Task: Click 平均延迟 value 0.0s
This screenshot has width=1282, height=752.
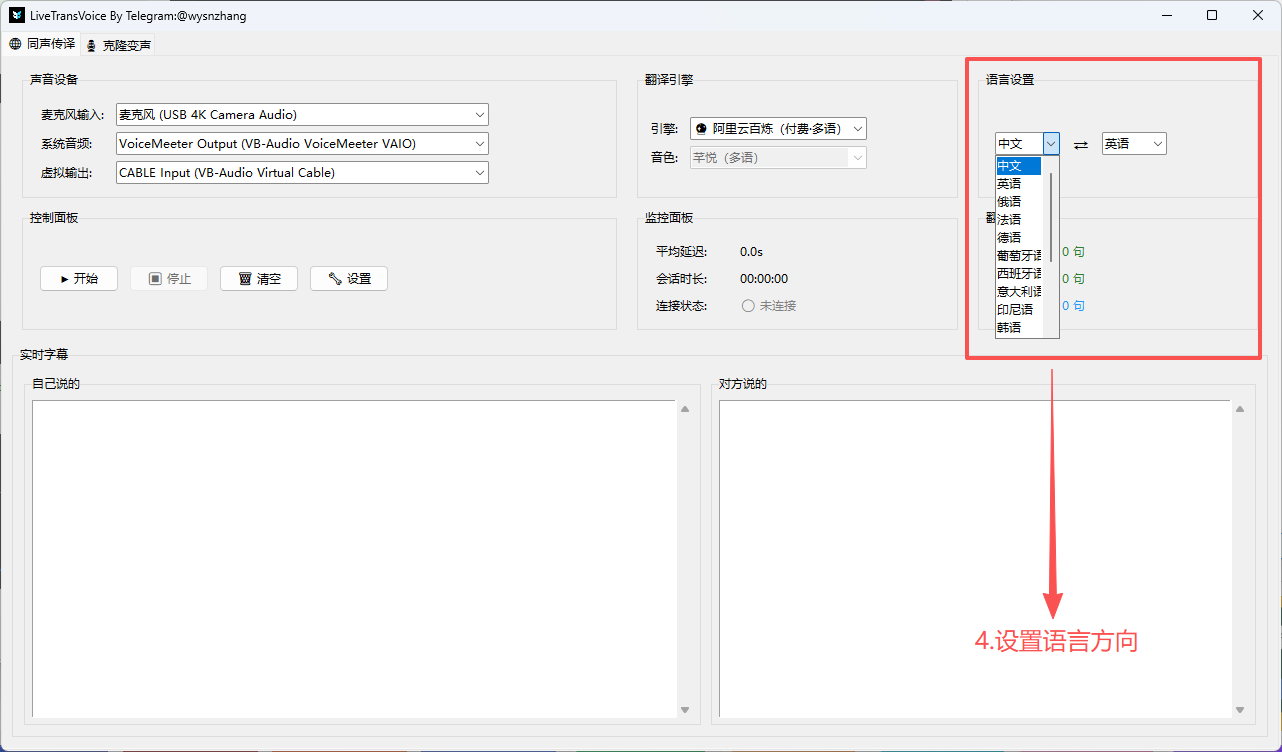Action: coord(751,252)
